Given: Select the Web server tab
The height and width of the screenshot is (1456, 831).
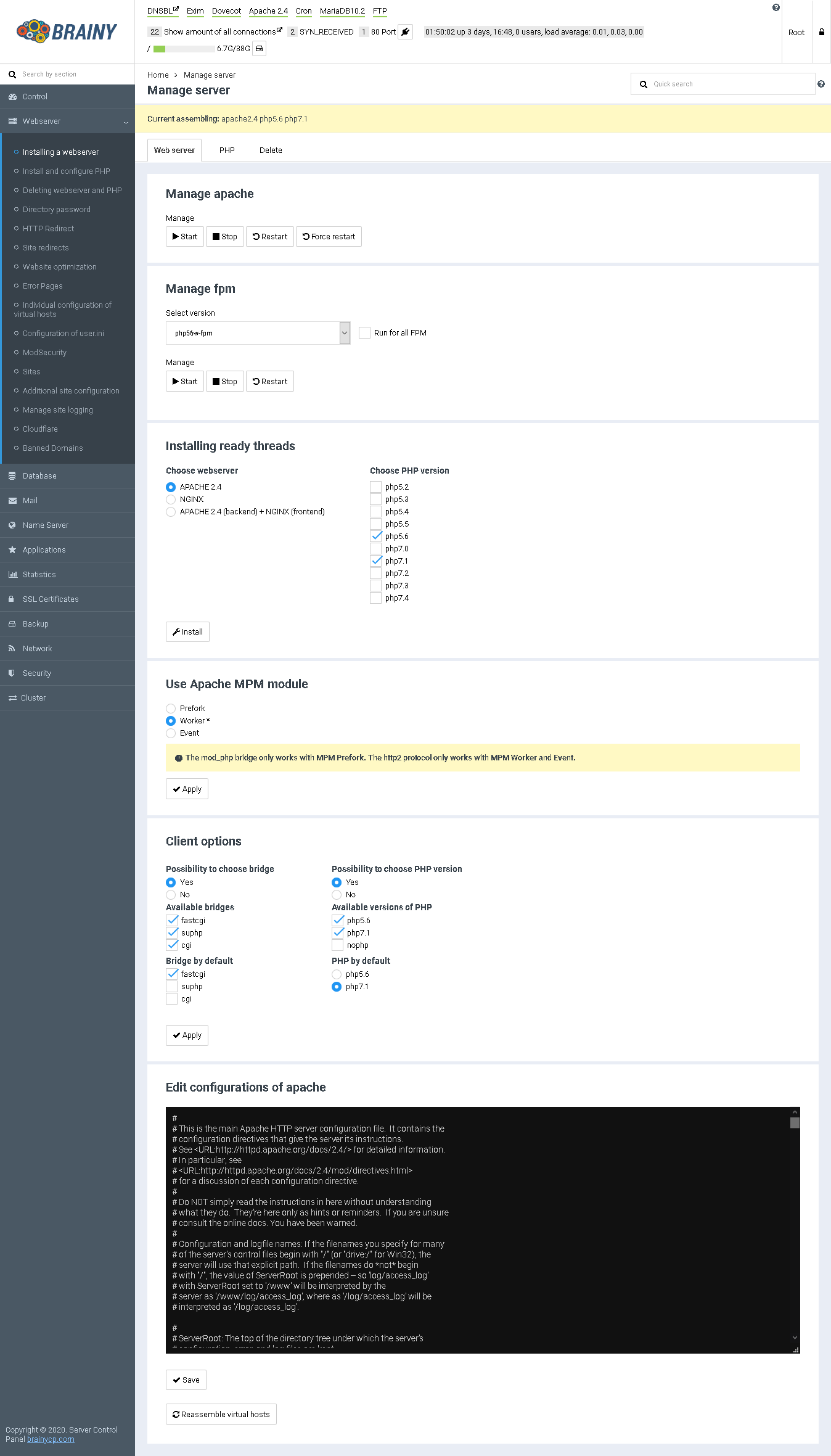Looking at the screenshot, I should coord(174,150).
